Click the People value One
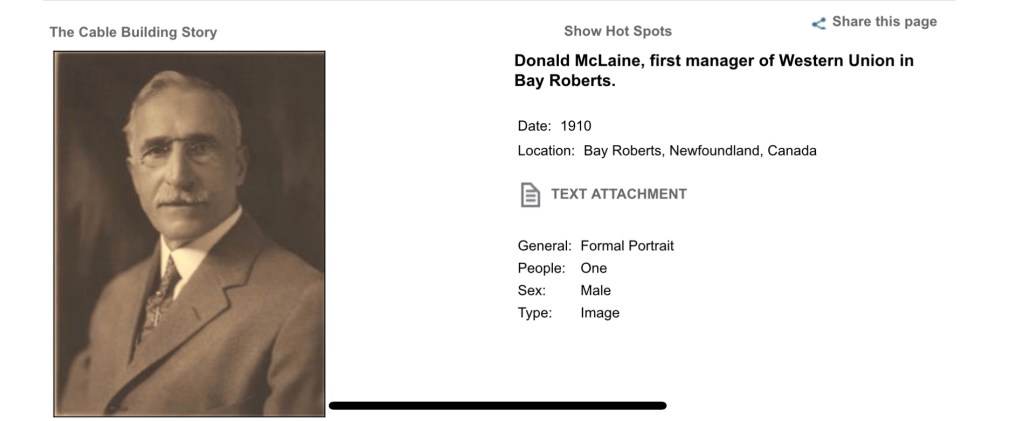 [594, 268]
